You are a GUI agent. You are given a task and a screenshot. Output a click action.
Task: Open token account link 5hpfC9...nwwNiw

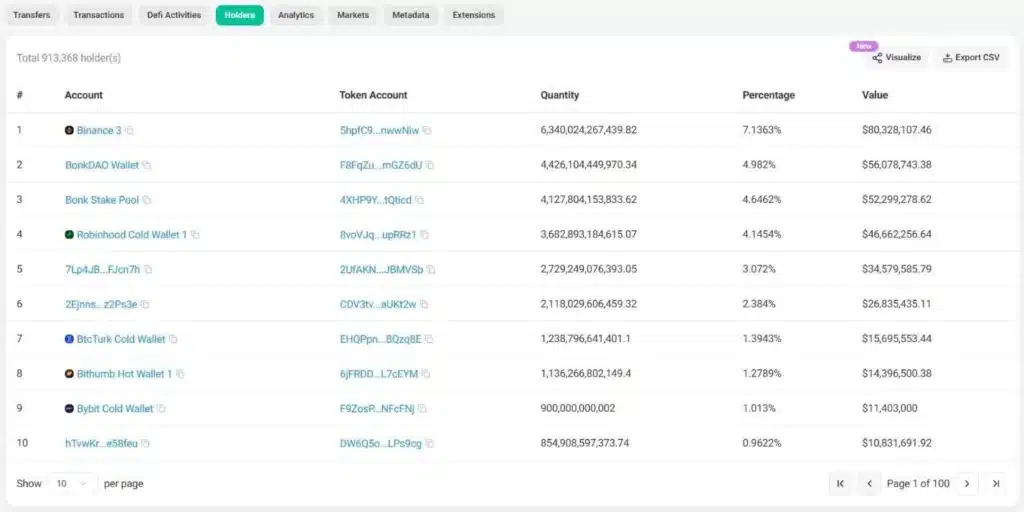[379, 131]
